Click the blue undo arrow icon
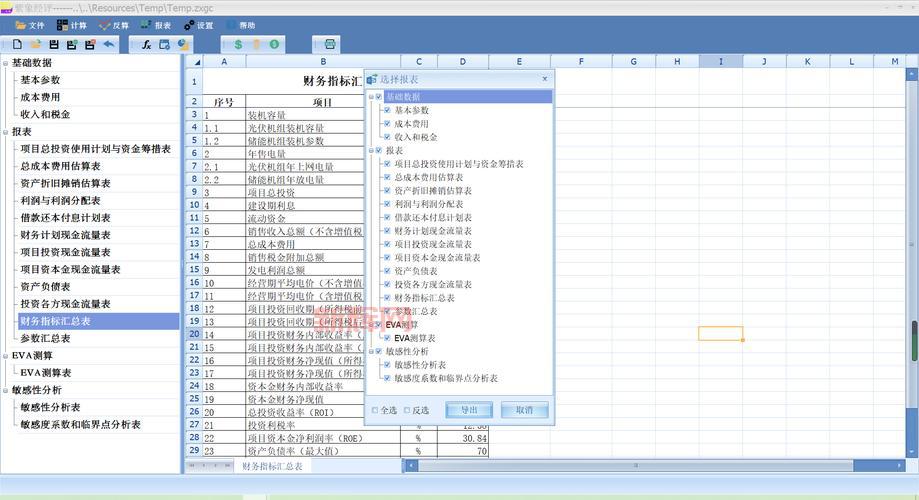 pyautogui.click(x=108, y=44)
